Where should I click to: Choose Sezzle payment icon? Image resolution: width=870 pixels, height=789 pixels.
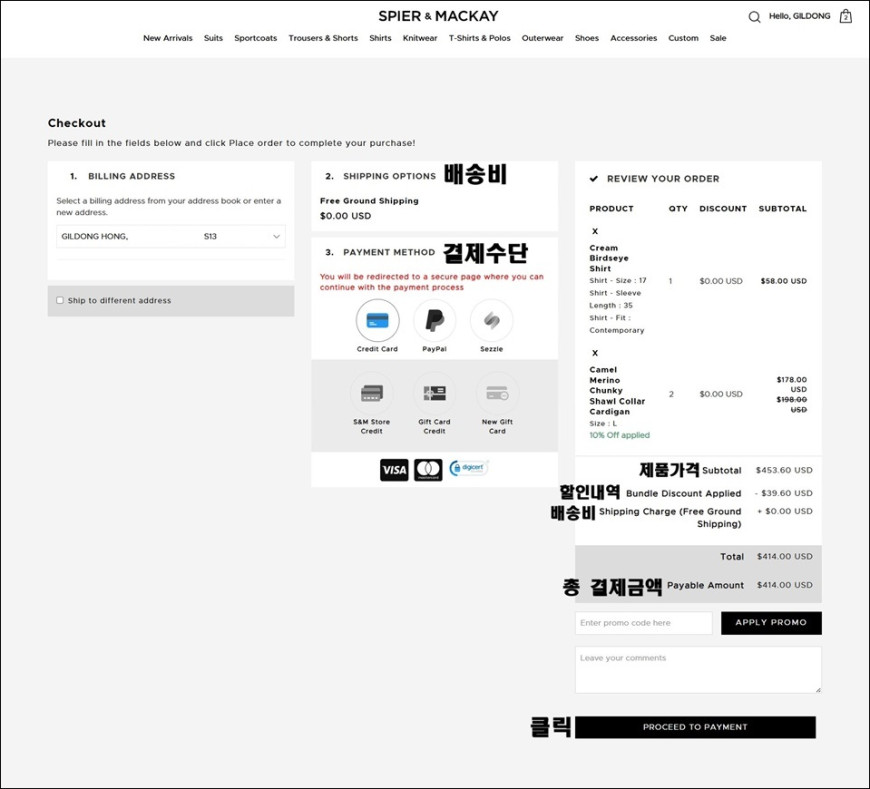point(492,320)
